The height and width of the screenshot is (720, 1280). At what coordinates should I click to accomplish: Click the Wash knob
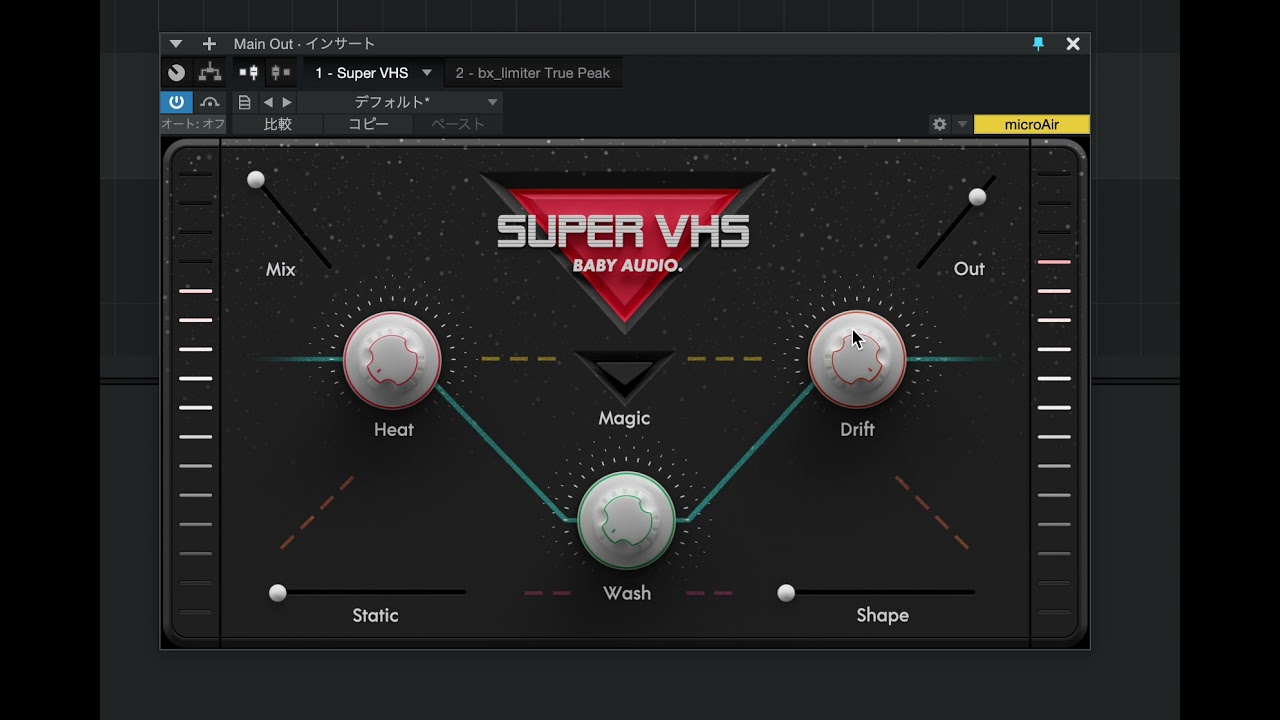[626, 520]
